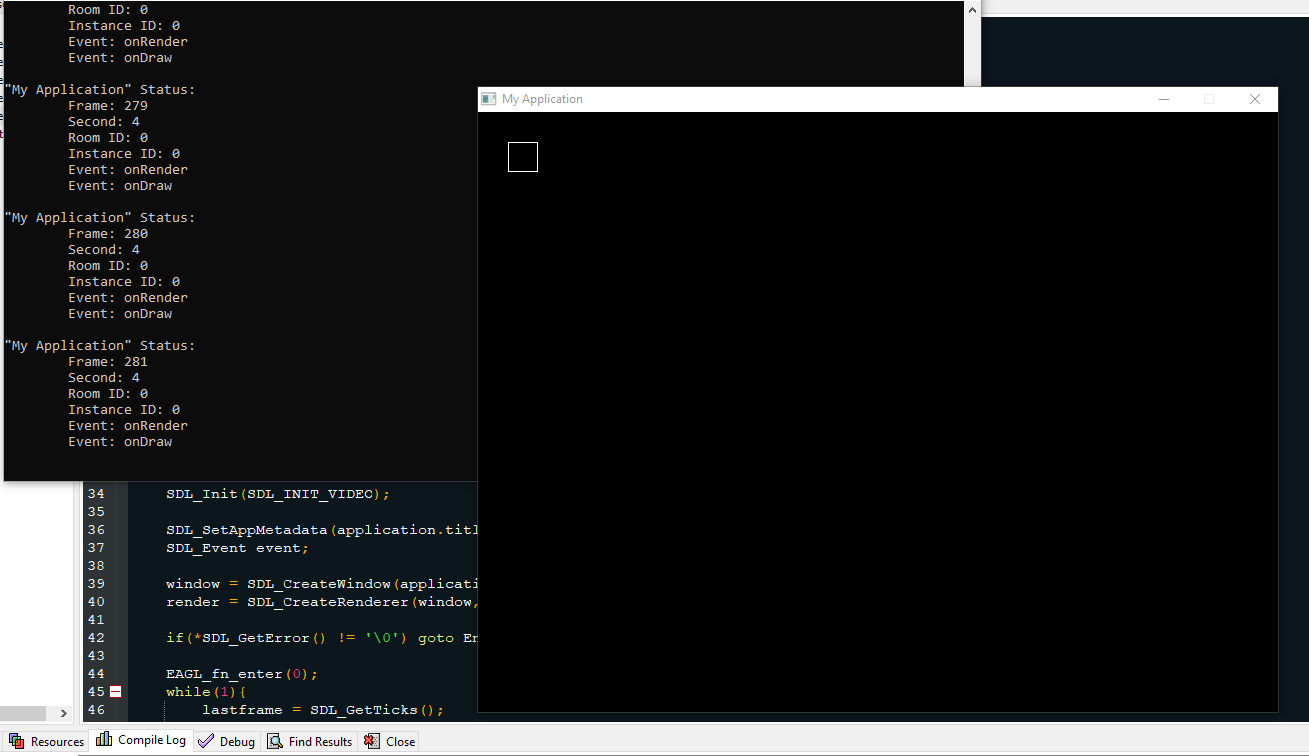Click the "SDL_Event event;" code line
Viewport: 1309px width, 756px height.
(238, 548)
